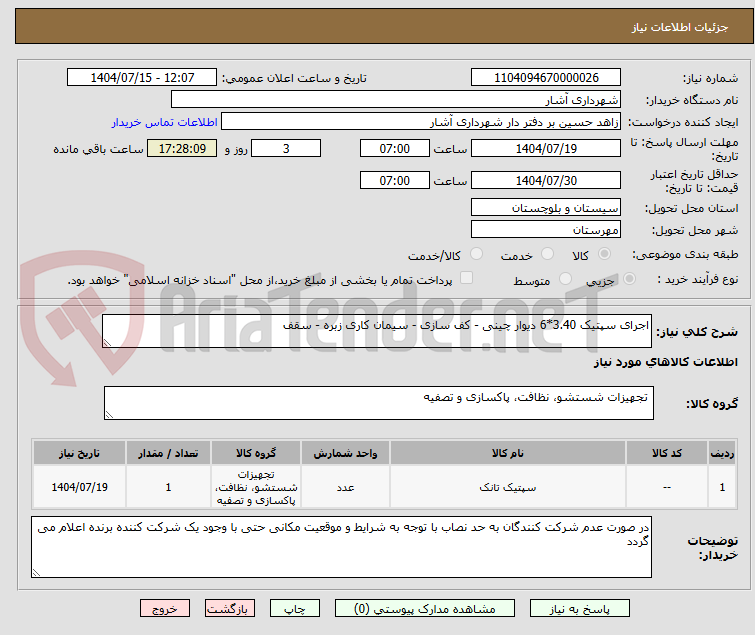The image size is (755, 635).
Task: Click the شرح کلی نیاز description text area
Action: (377, 331)
